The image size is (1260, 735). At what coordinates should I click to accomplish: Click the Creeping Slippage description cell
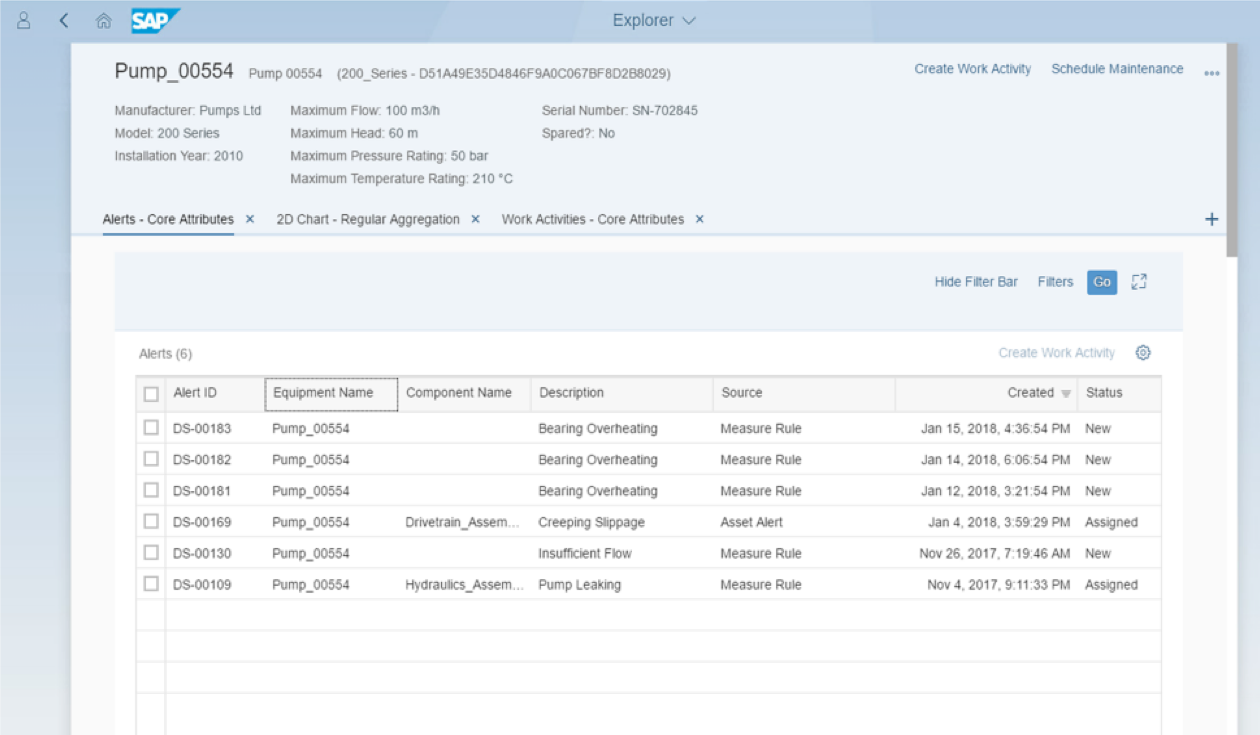click(x=591, y=522)
